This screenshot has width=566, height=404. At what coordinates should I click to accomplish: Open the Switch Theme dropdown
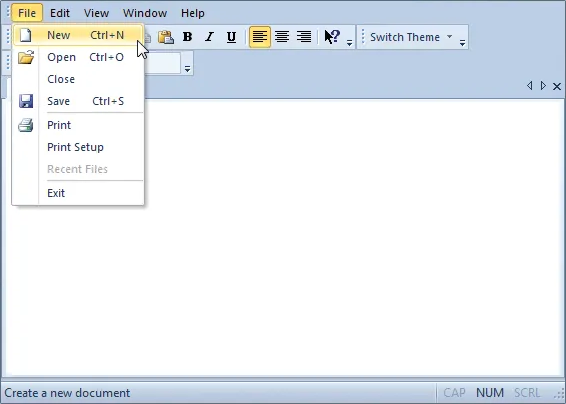click(411, 37)
